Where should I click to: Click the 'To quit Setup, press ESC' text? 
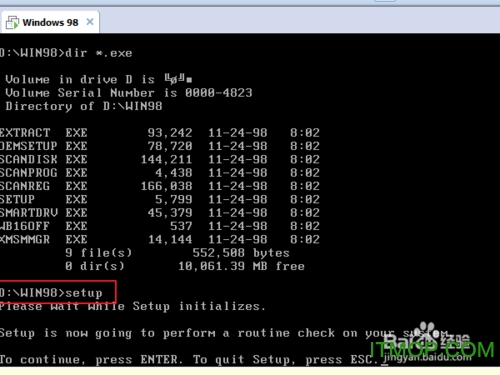285,360
